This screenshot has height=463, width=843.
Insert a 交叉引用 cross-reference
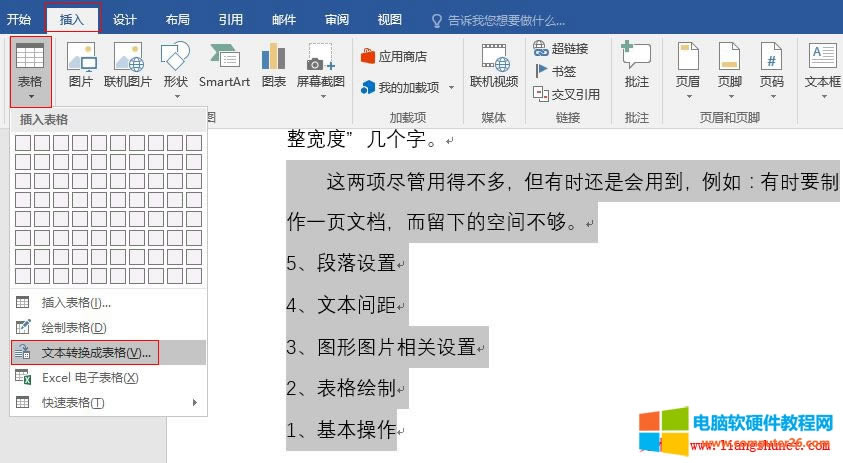click(566, 94)
